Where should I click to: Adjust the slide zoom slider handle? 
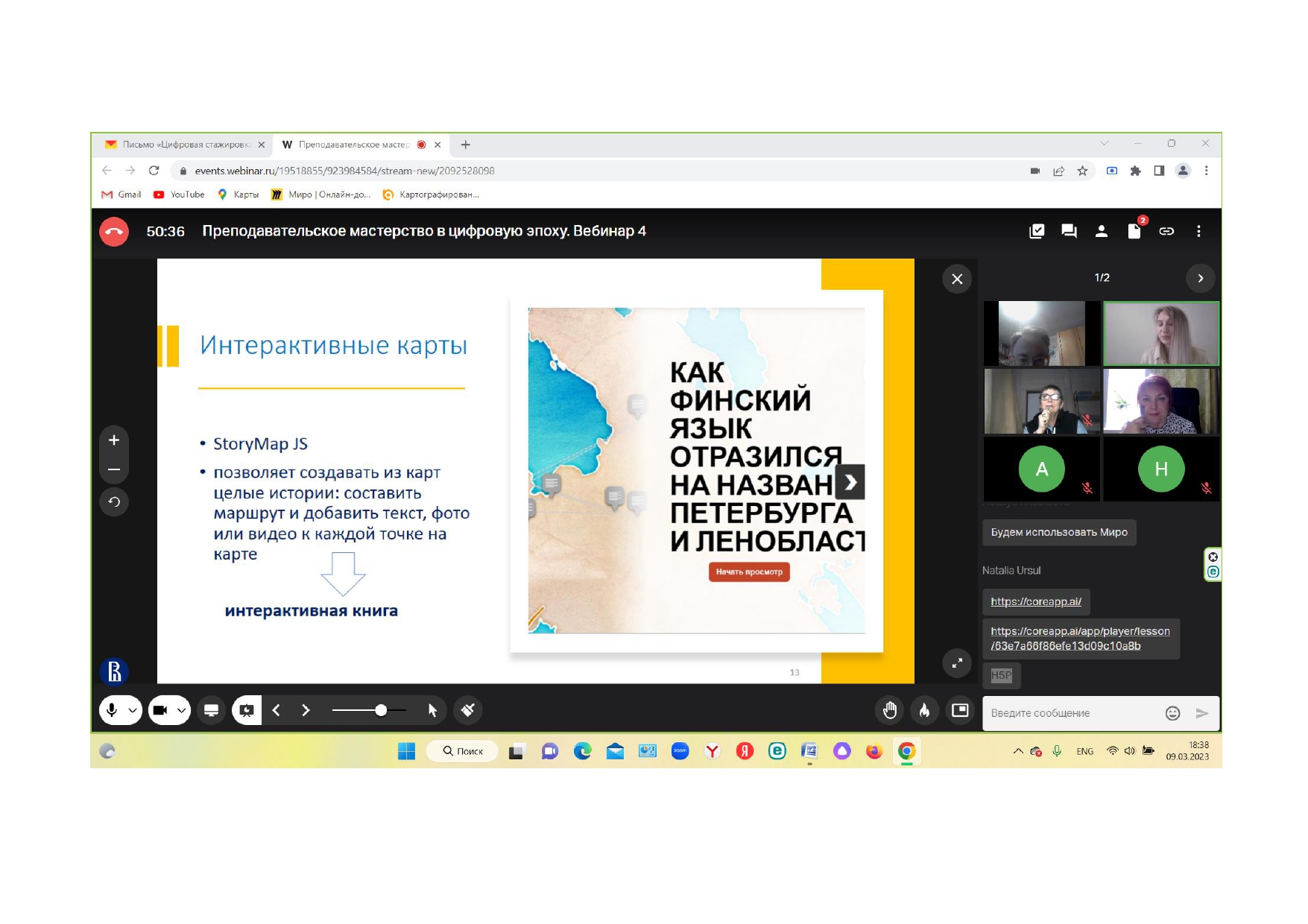click(381, 710)
